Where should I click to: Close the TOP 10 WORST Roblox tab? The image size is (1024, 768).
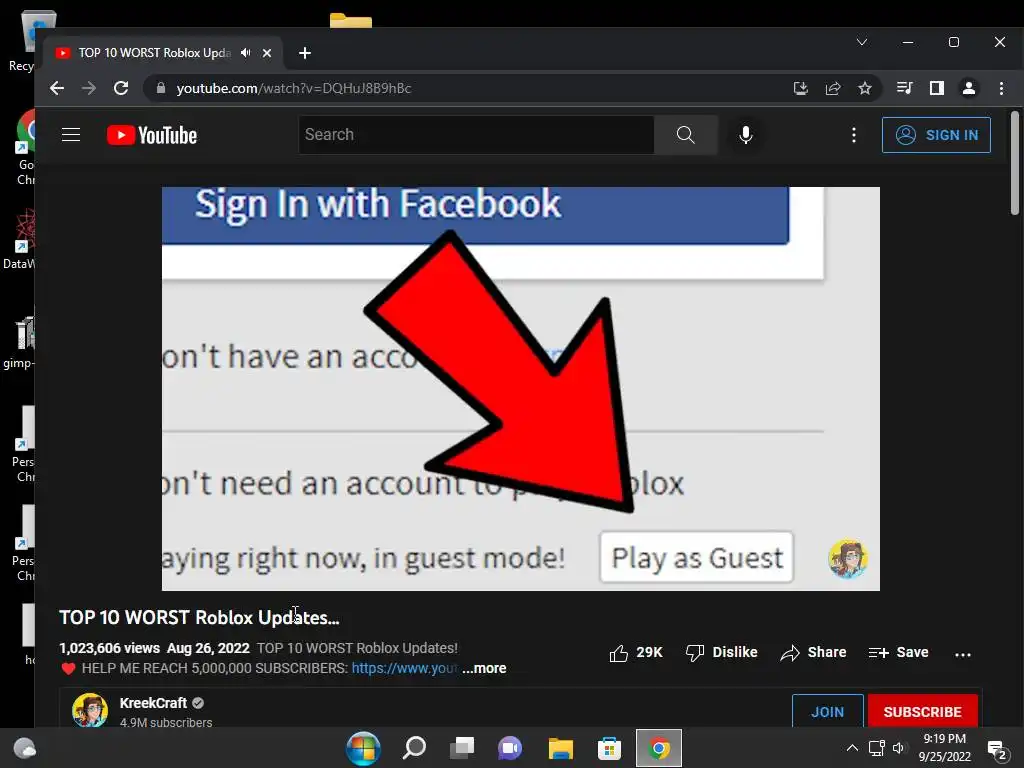pos(266,53)
